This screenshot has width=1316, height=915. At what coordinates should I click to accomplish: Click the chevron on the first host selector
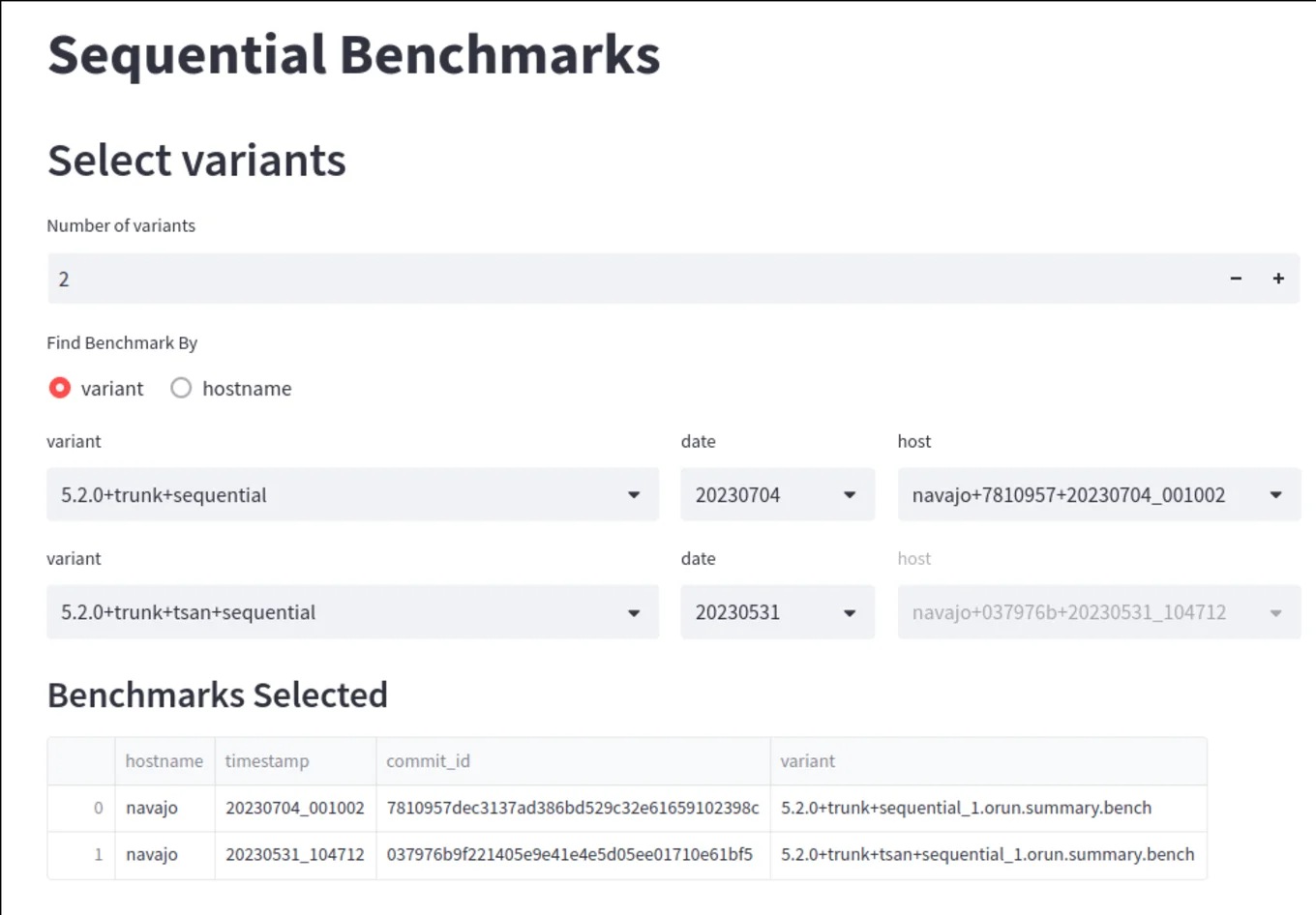coord(1275,494)
